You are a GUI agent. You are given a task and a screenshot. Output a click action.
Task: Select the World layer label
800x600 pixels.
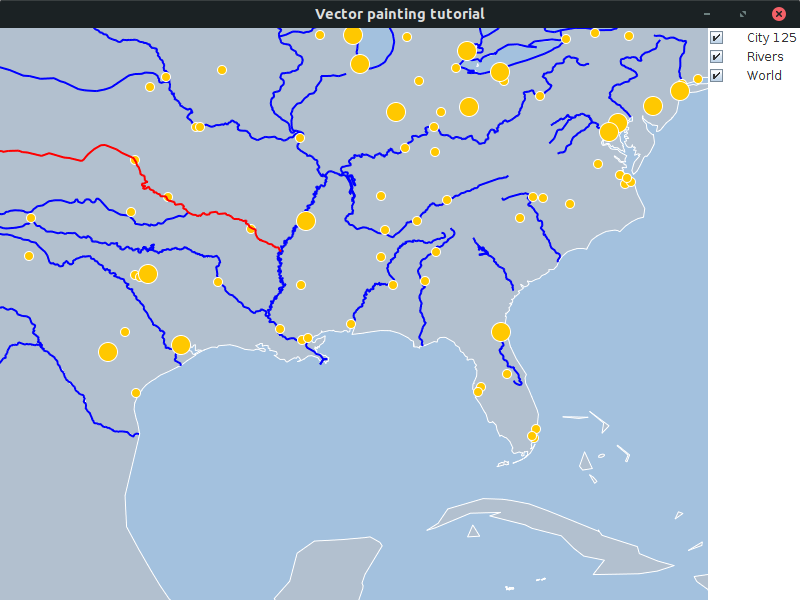point(764,76)
